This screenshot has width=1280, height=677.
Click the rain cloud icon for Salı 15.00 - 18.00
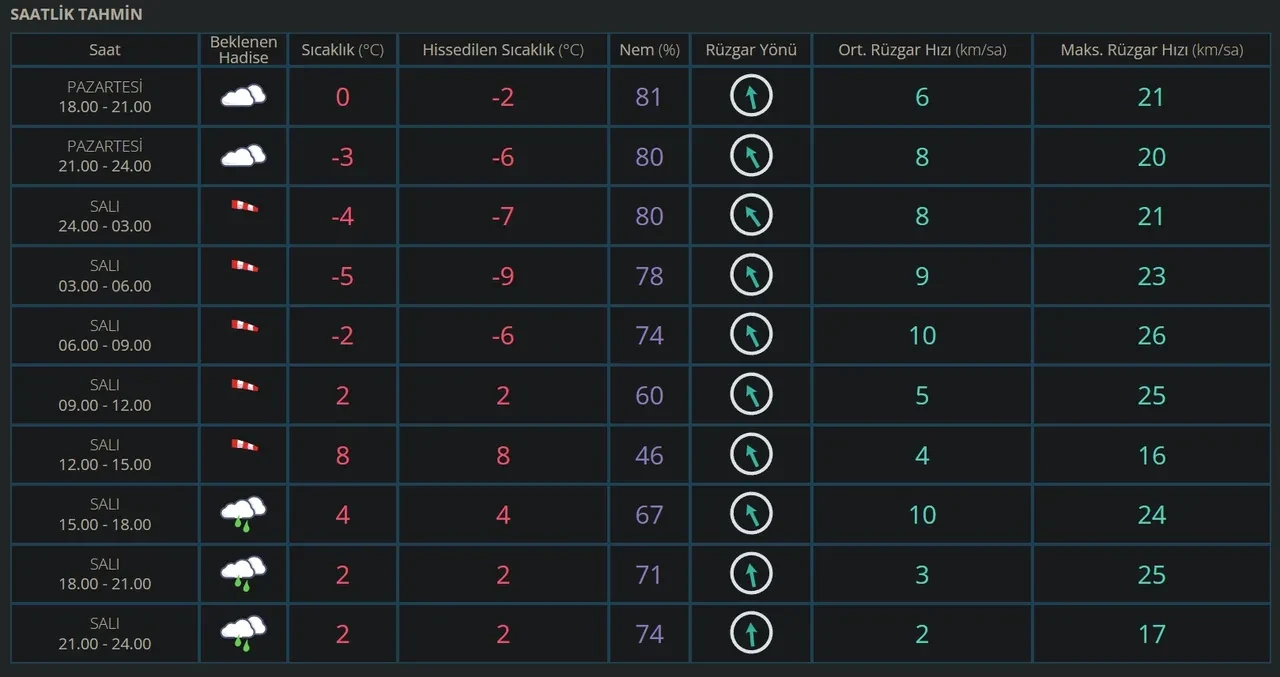tap(243, 514)
